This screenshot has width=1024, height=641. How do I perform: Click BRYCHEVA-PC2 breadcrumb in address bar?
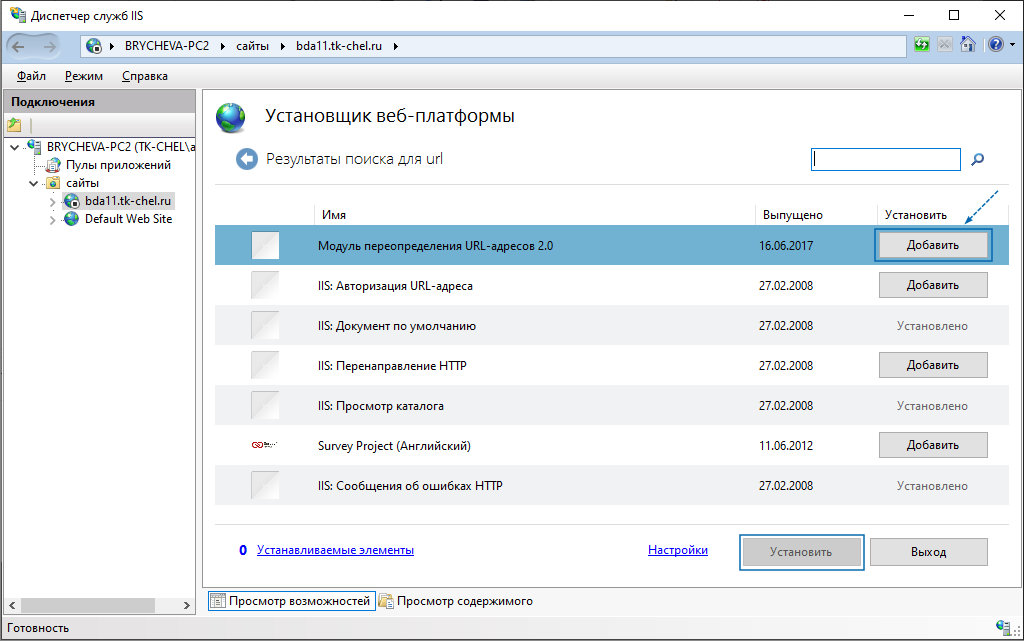click(x=167, y=46)
